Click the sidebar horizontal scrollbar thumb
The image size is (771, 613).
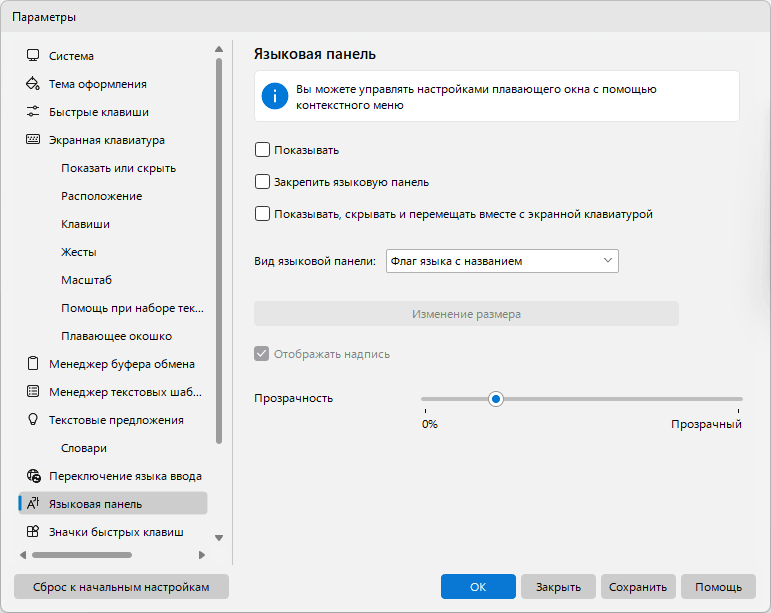tap(82, 555)
